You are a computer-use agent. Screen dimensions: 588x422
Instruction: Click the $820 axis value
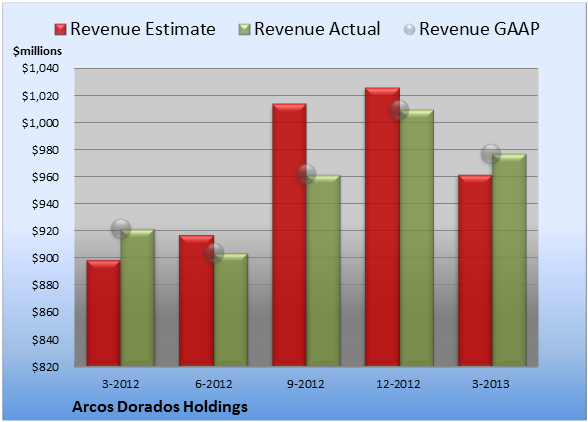coord(45,367)
